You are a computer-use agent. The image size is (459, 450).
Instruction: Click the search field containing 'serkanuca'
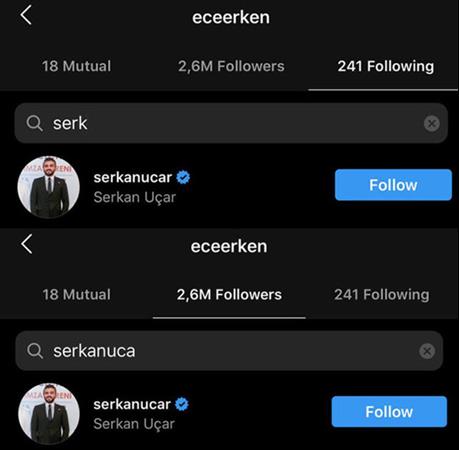coord(229,351)
